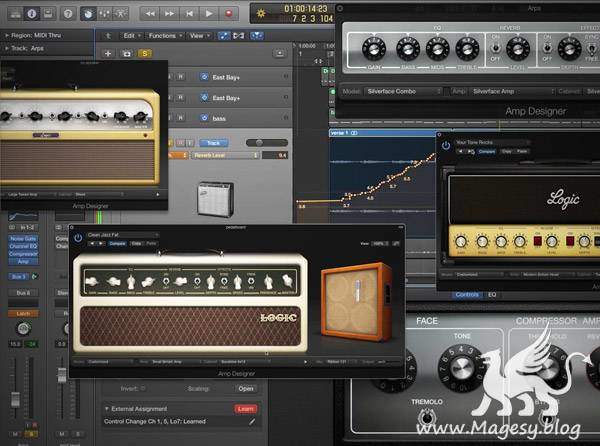Click the Noise Gate plugin slot
Viewport: 600px width, 446px height.
tap(23, 239)
